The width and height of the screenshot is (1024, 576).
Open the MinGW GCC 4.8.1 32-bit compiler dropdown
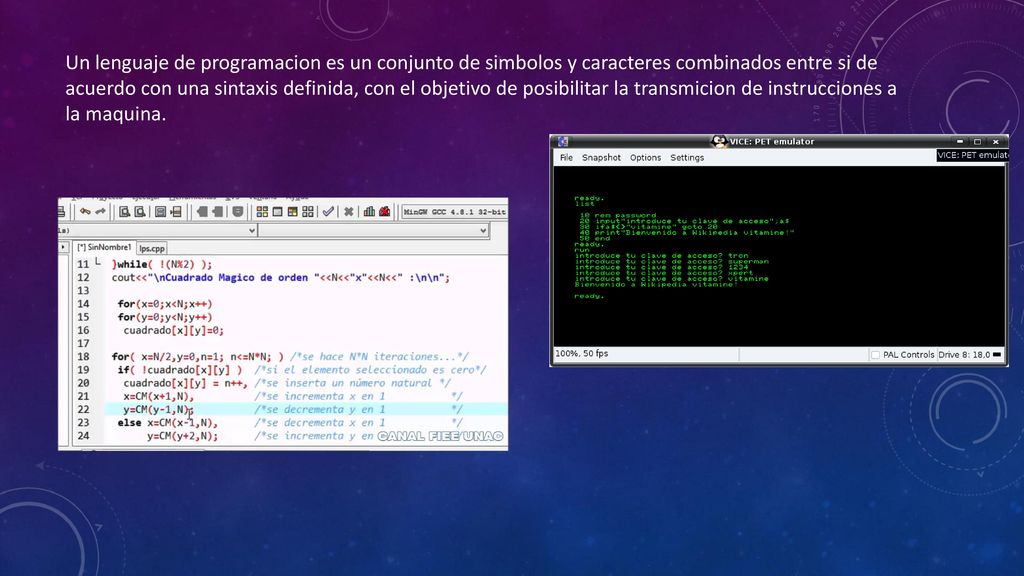click(455, 212)
